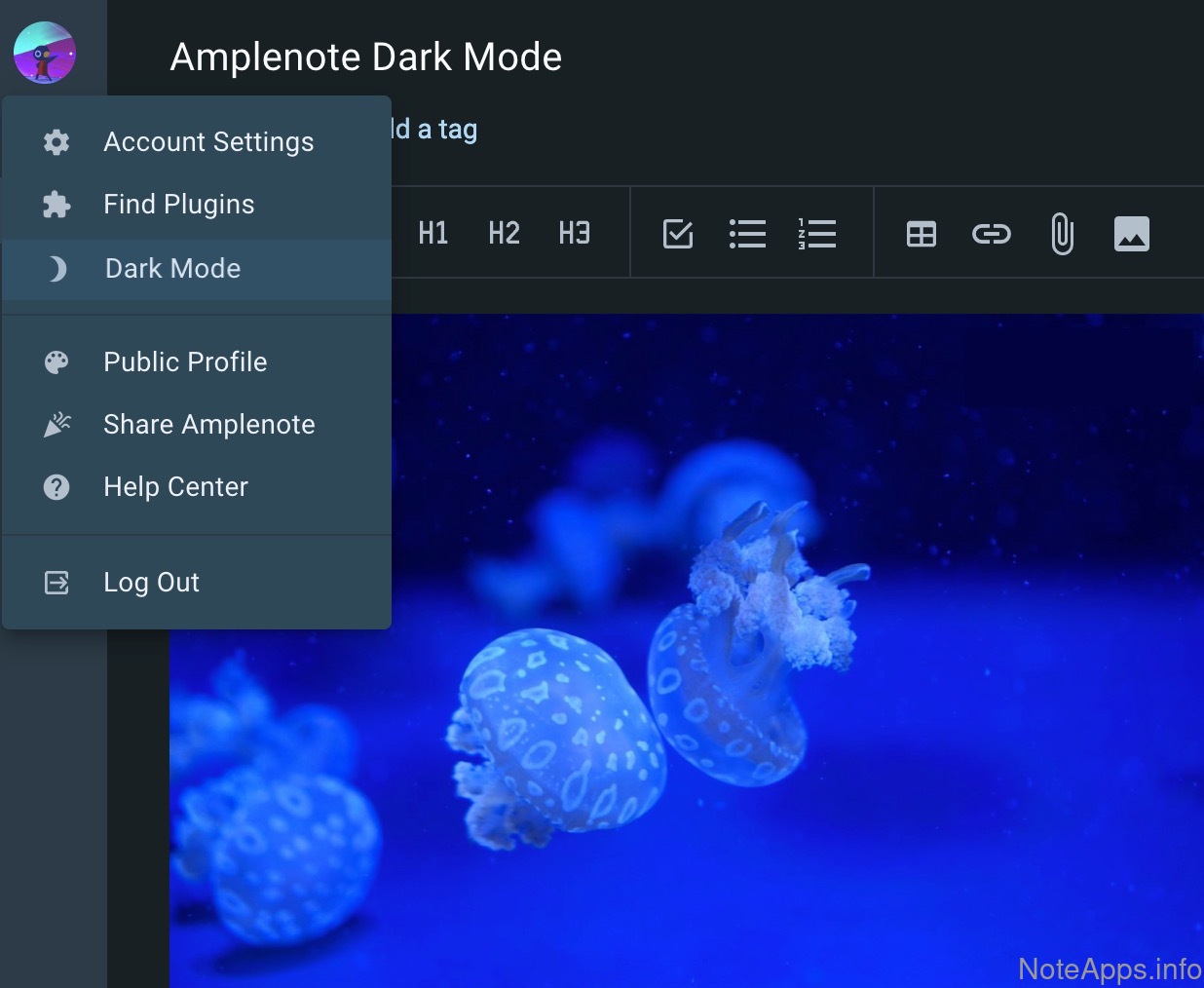Open Public Profile menu option
The image size is (1204, 988).
click(x=185, y=362)
